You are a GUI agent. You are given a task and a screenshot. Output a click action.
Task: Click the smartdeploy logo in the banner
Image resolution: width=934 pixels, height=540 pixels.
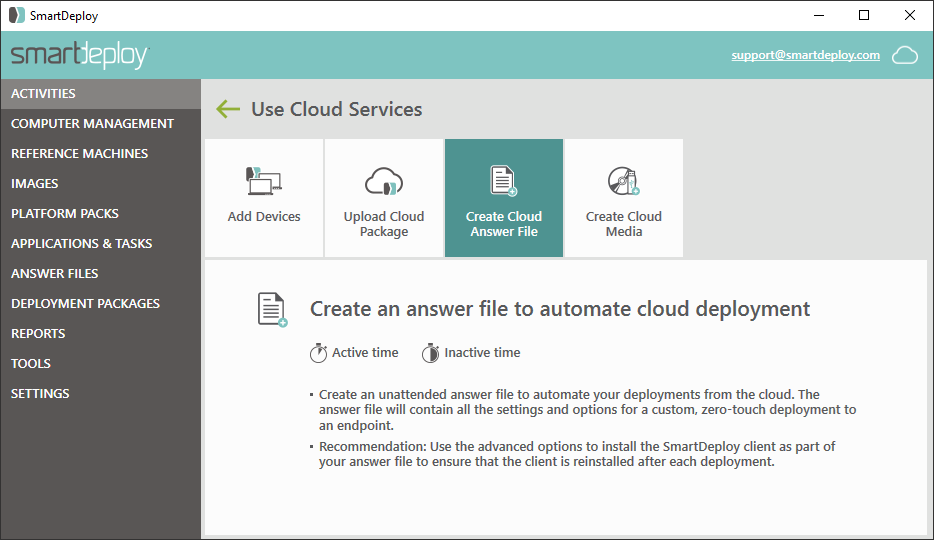tap(79, 55)
